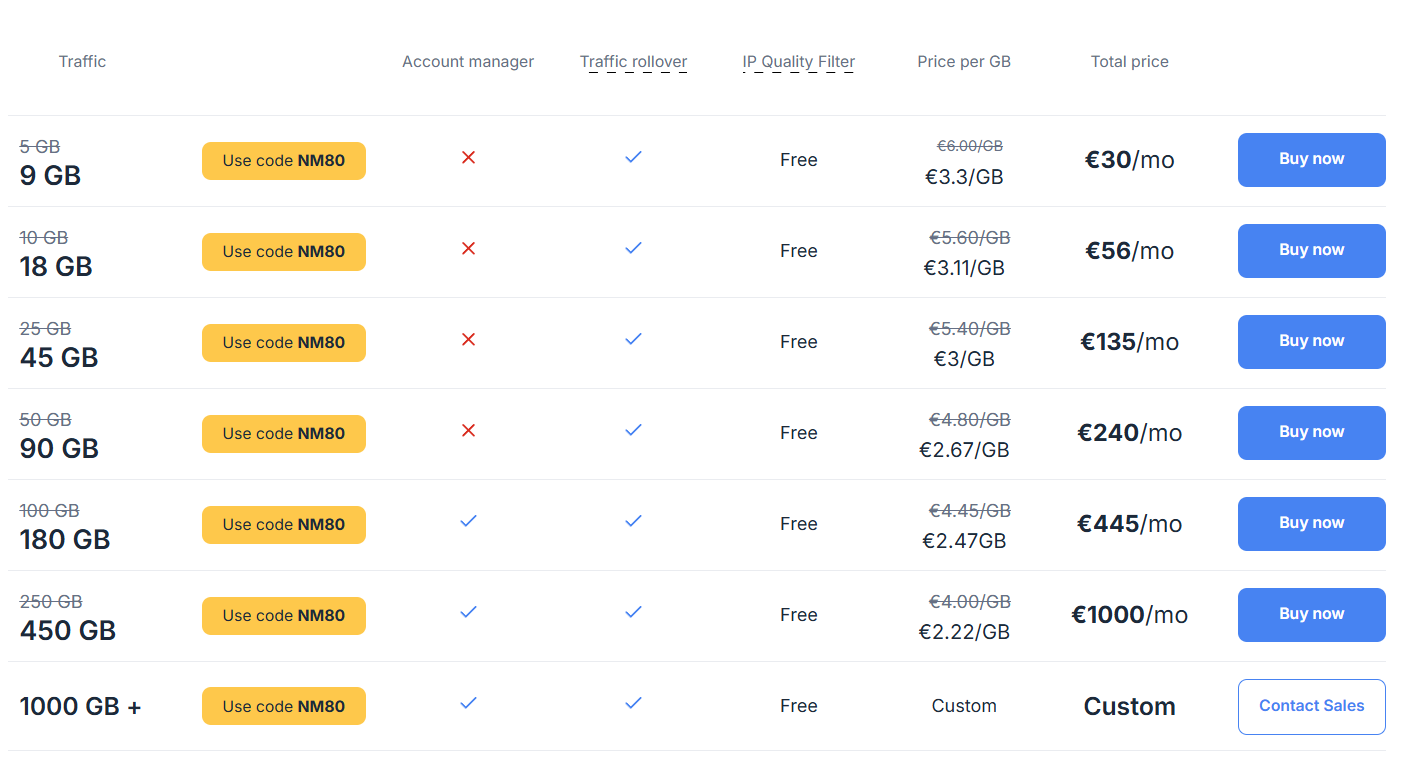Click Traffic rollover checkmark in 450 GB row
Screen dimensions: 1425x763
[x=633, y=612]
